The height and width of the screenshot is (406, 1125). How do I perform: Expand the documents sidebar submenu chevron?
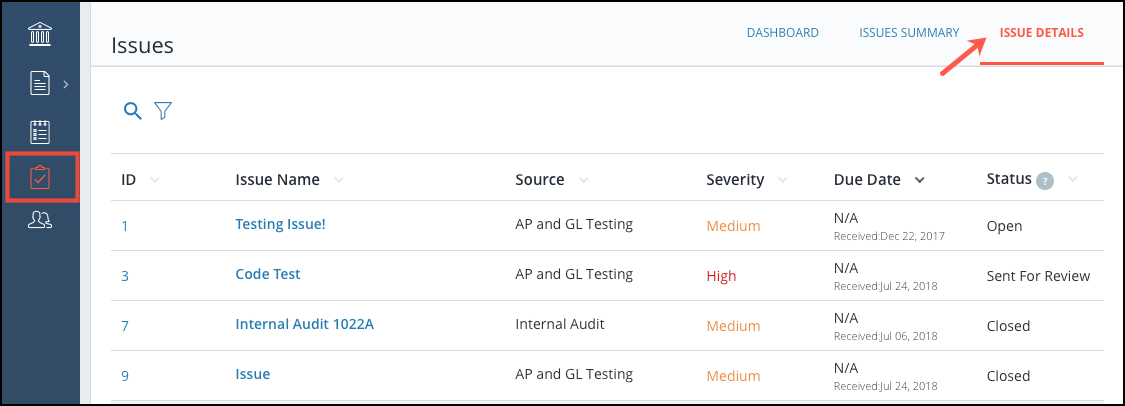pyautogui.click(x=65, y=84)
